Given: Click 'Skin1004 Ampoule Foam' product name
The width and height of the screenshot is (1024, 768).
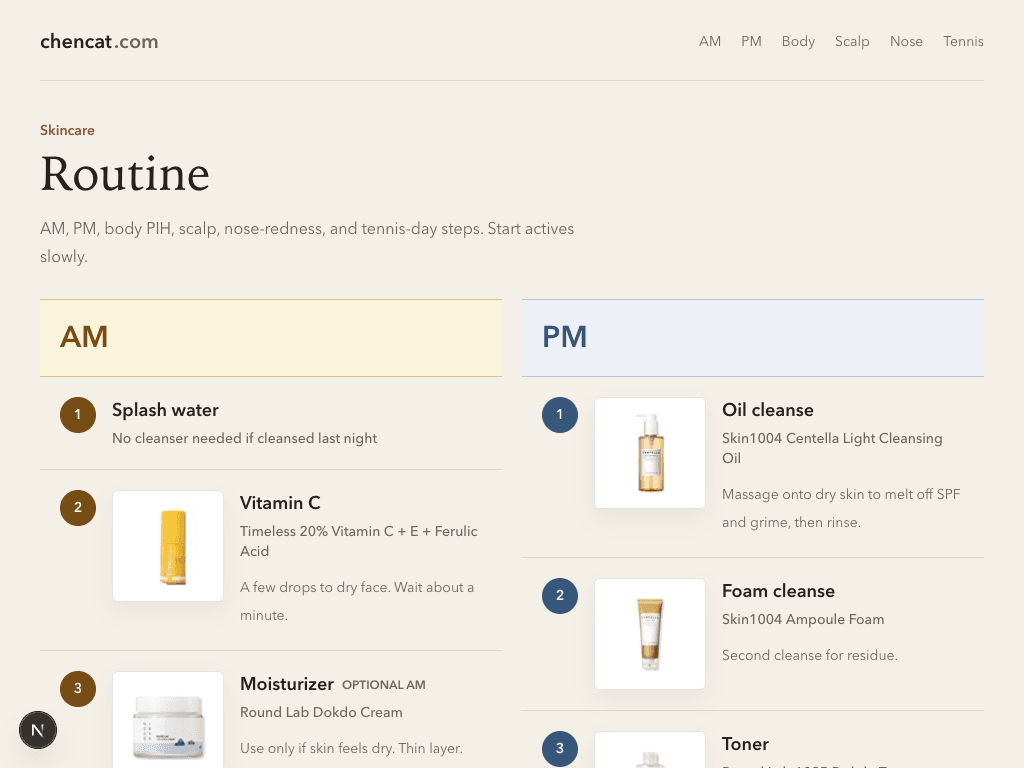Looking at the screenshot, I should [803, 619].
